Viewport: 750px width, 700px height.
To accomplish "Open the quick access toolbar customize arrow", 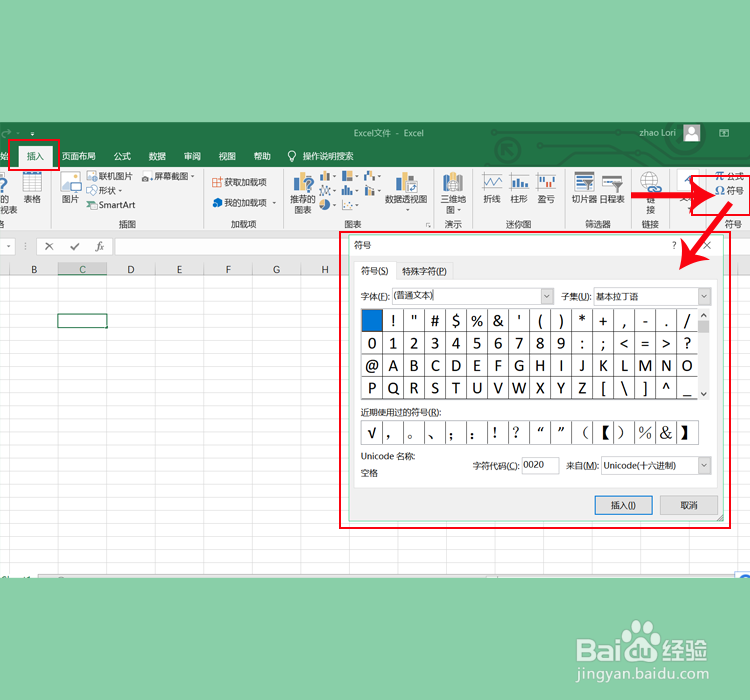I will point(32,133).
